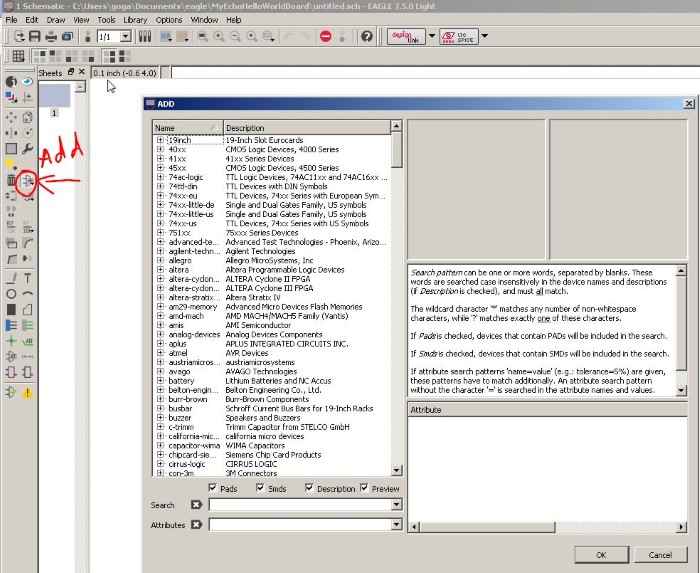Select the Label tool
This screenshot has height=573, width=700.
pos(28,341)
